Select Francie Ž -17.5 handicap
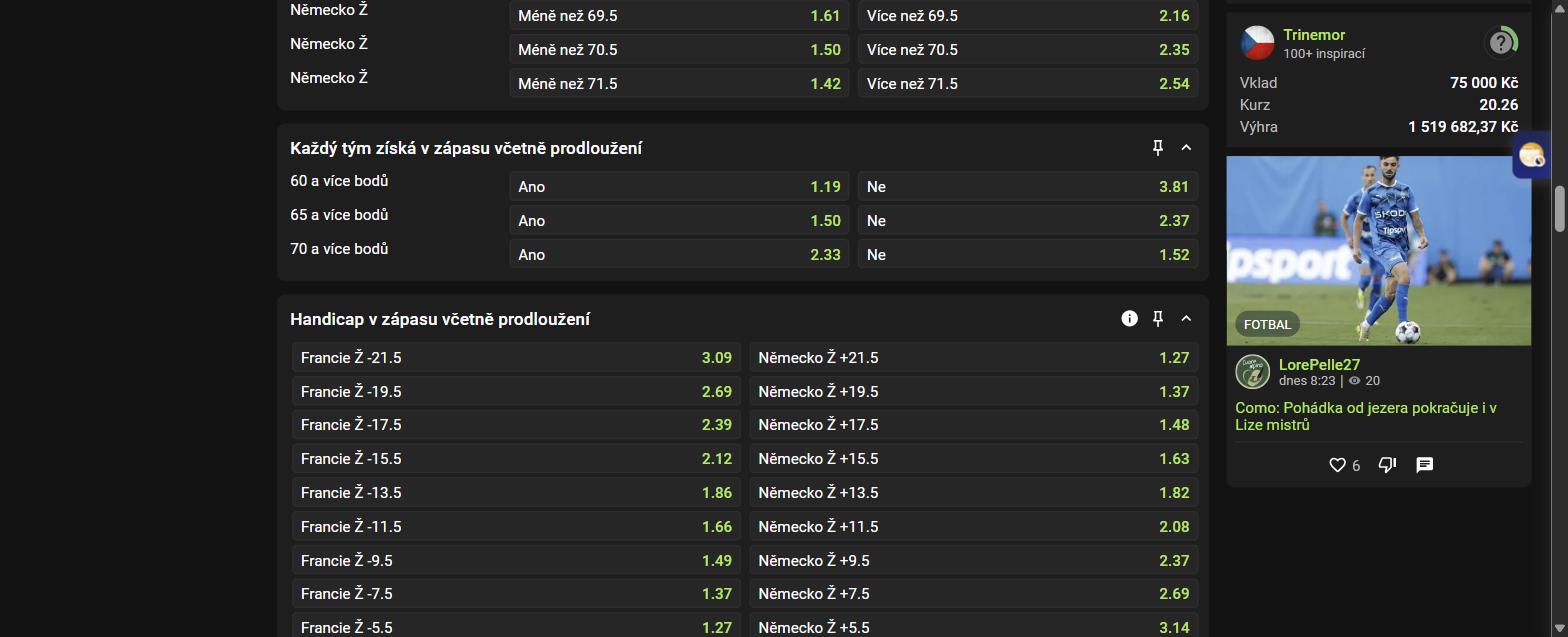Image resolution: width=1568 pixels, height=637 pixels. [516, 425]
